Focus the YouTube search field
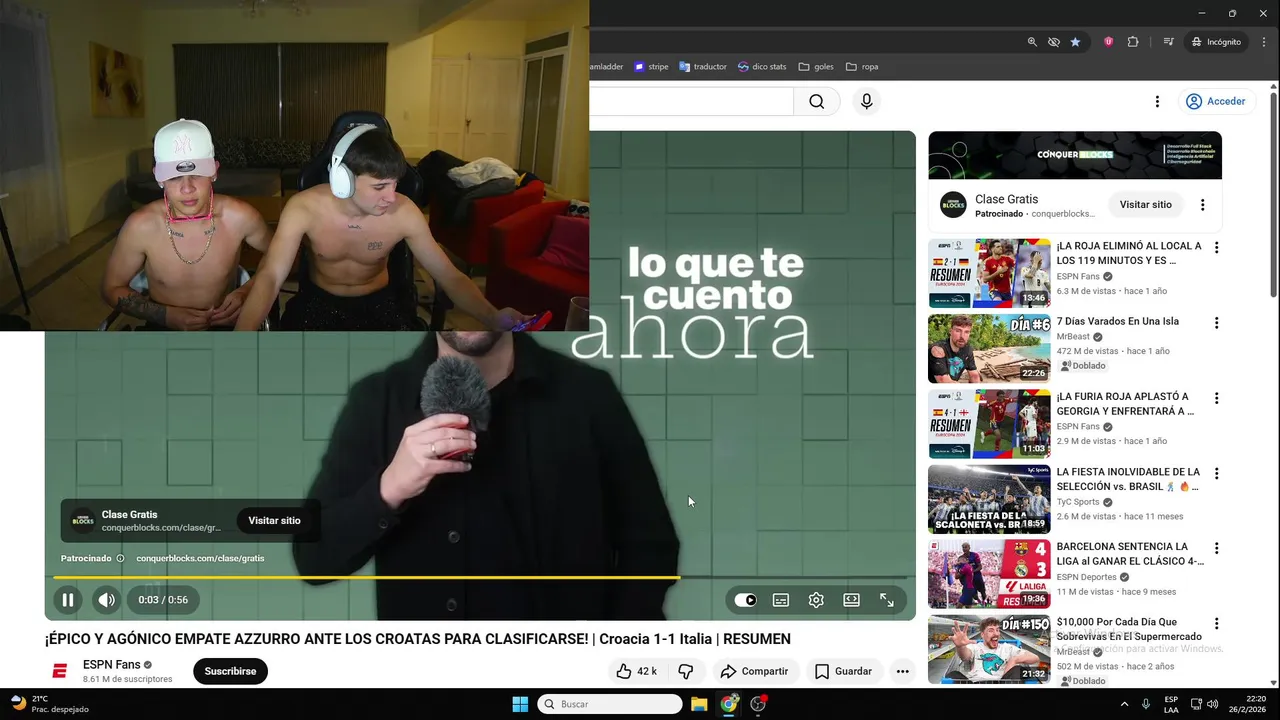Image resolution: width=1280 pixels, height=720 pixels. [691, 101]
